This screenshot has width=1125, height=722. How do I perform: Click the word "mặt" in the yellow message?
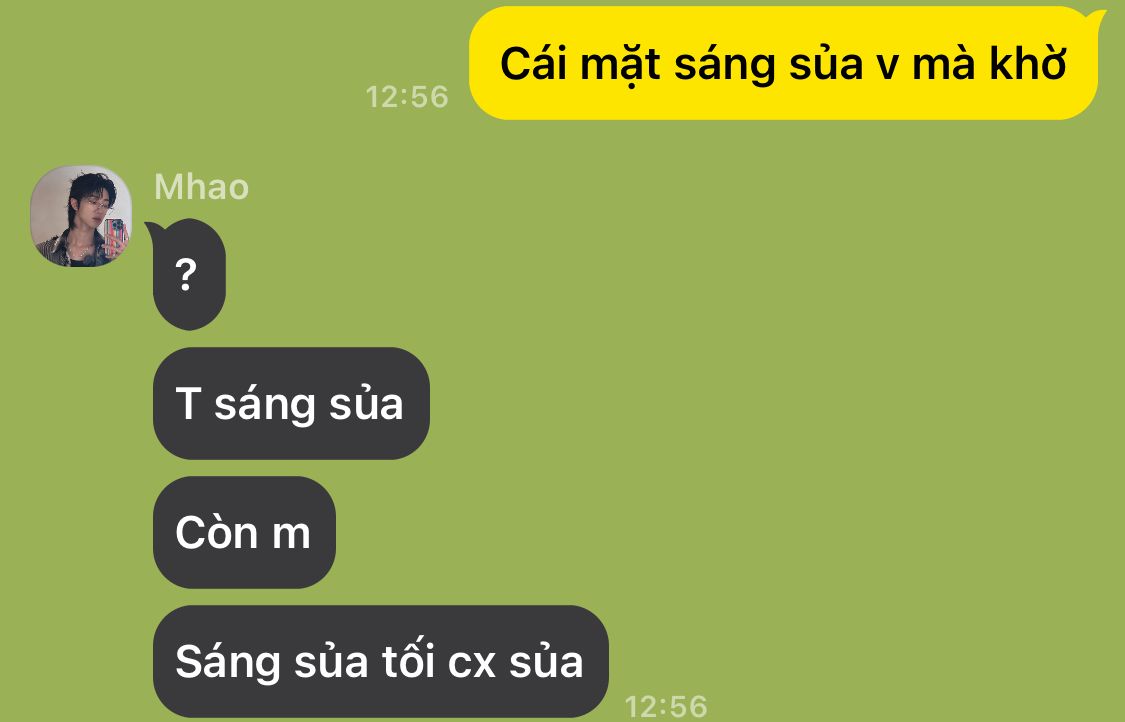619,66
